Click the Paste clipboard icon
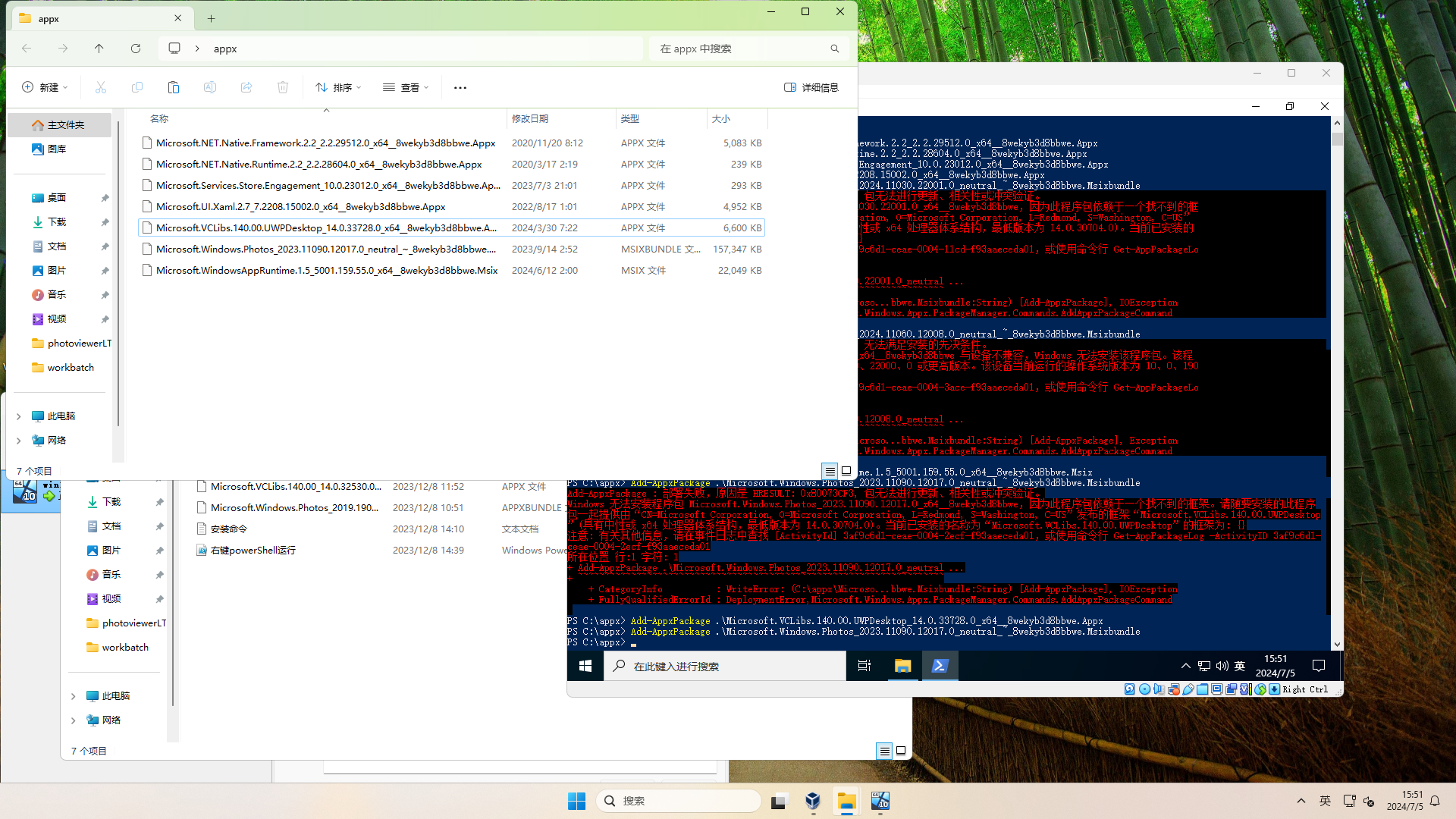Screen dimensions: 1456x819 (x=174, y=88)
